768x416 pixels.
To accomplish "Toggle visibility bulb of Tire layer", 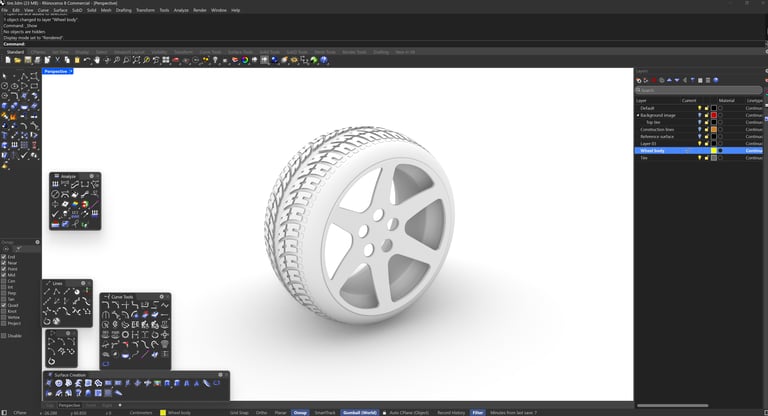I will [699, 157].
